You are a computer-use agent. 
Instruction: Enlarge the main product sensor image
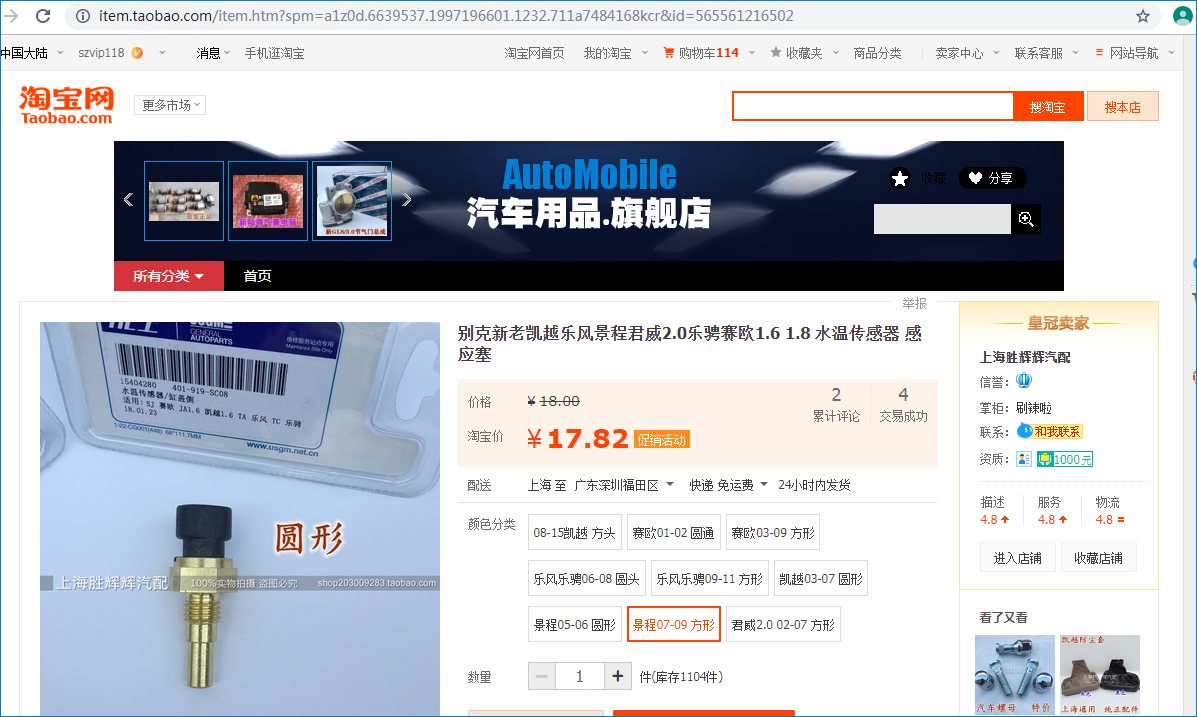pos(240,518)
